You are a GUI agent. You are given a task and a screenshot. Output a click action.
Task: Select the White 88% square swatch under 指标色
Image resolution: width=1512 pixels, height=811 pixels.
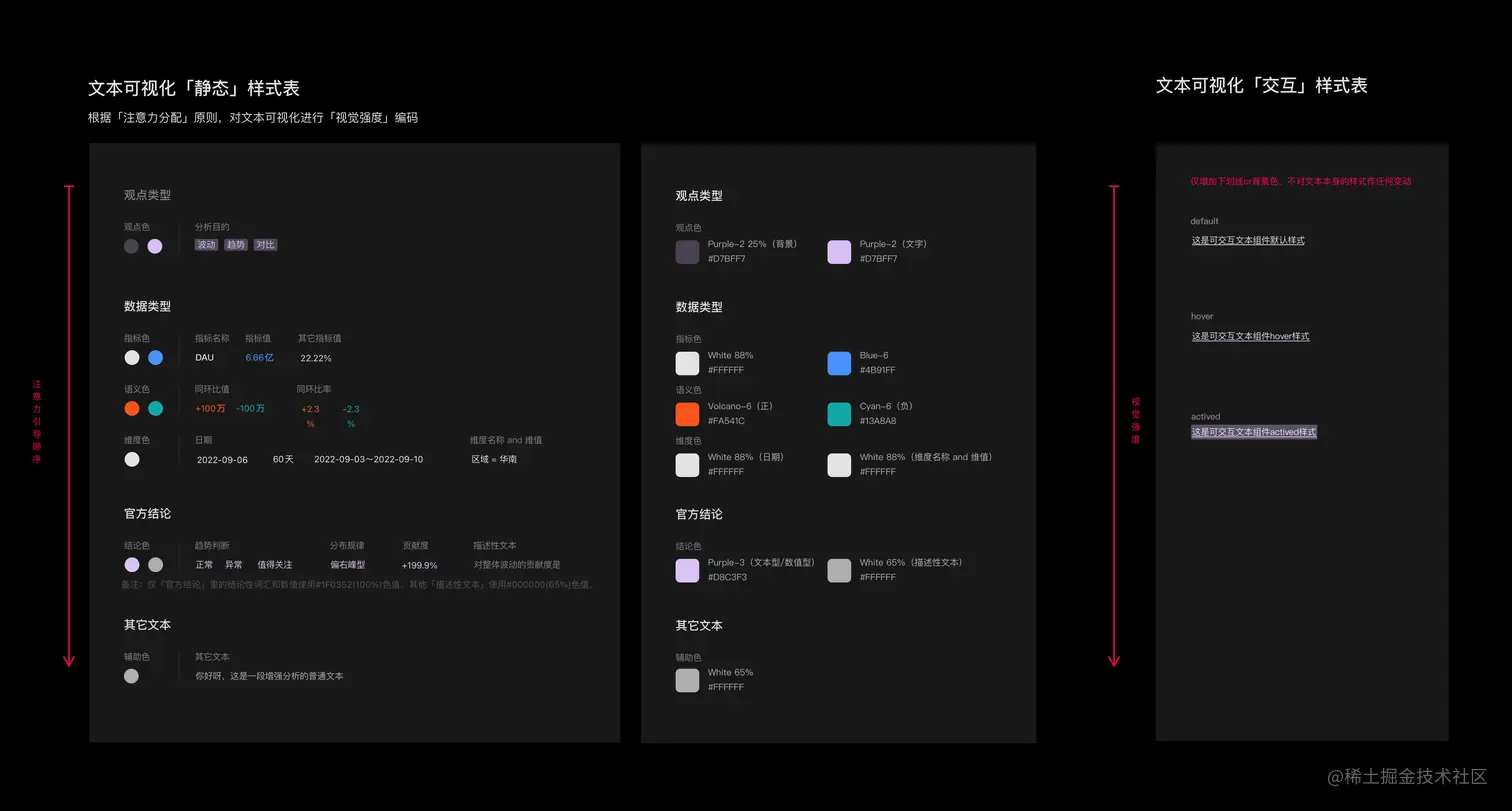tap(687, 363)
